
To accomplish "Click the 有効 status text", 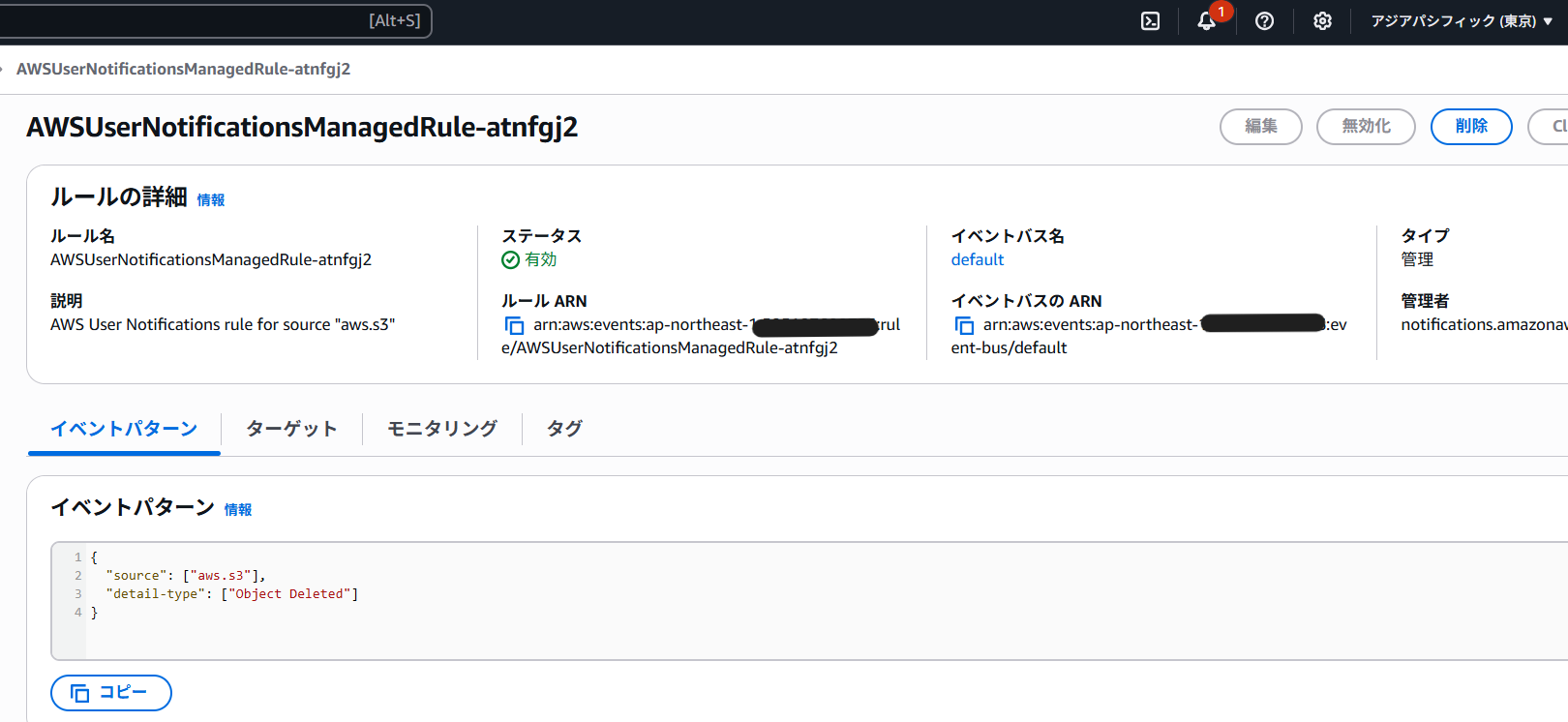I will pos(540,259).
